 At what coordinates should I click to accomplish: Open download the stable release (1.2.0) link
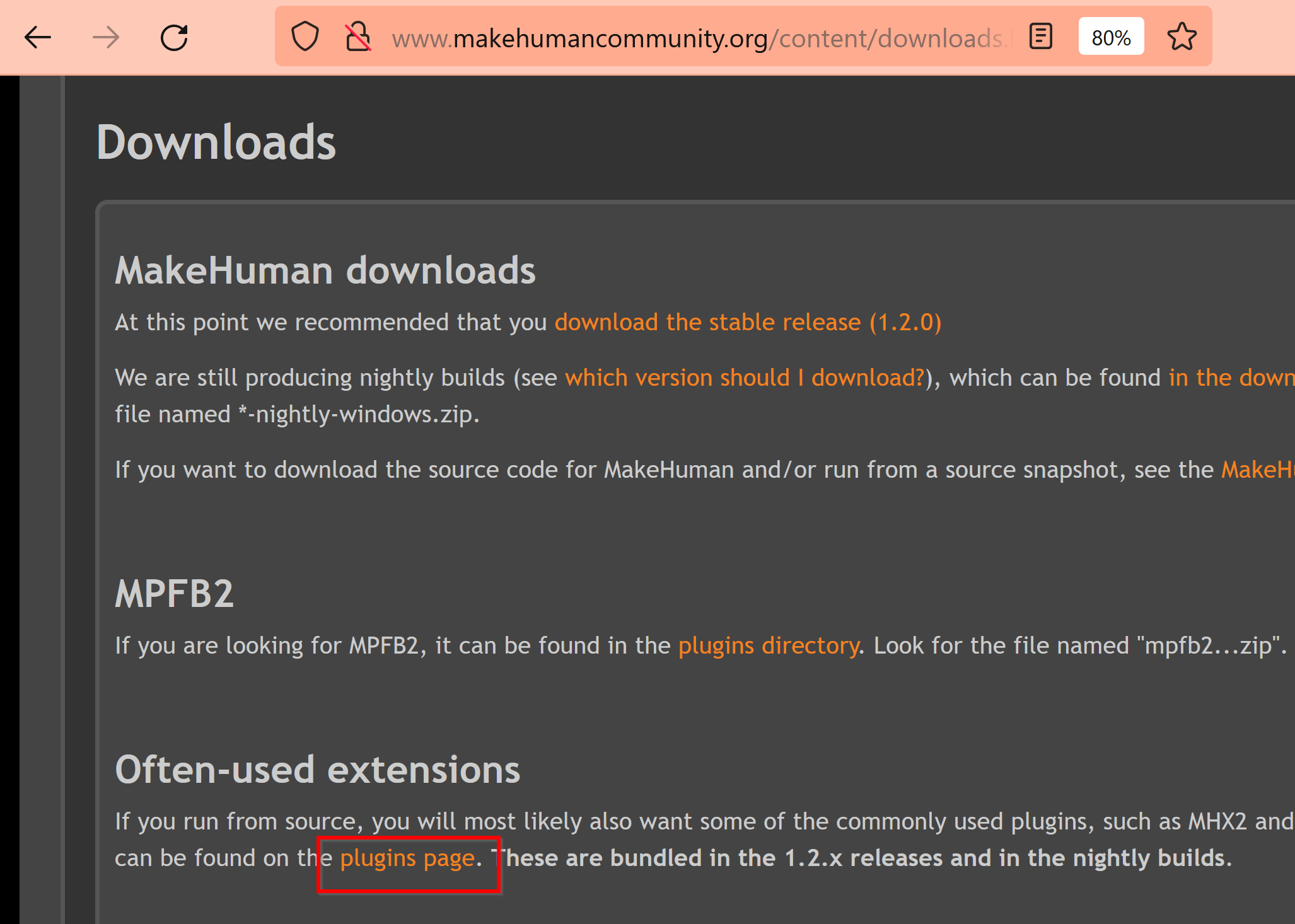tap(748, 322)
